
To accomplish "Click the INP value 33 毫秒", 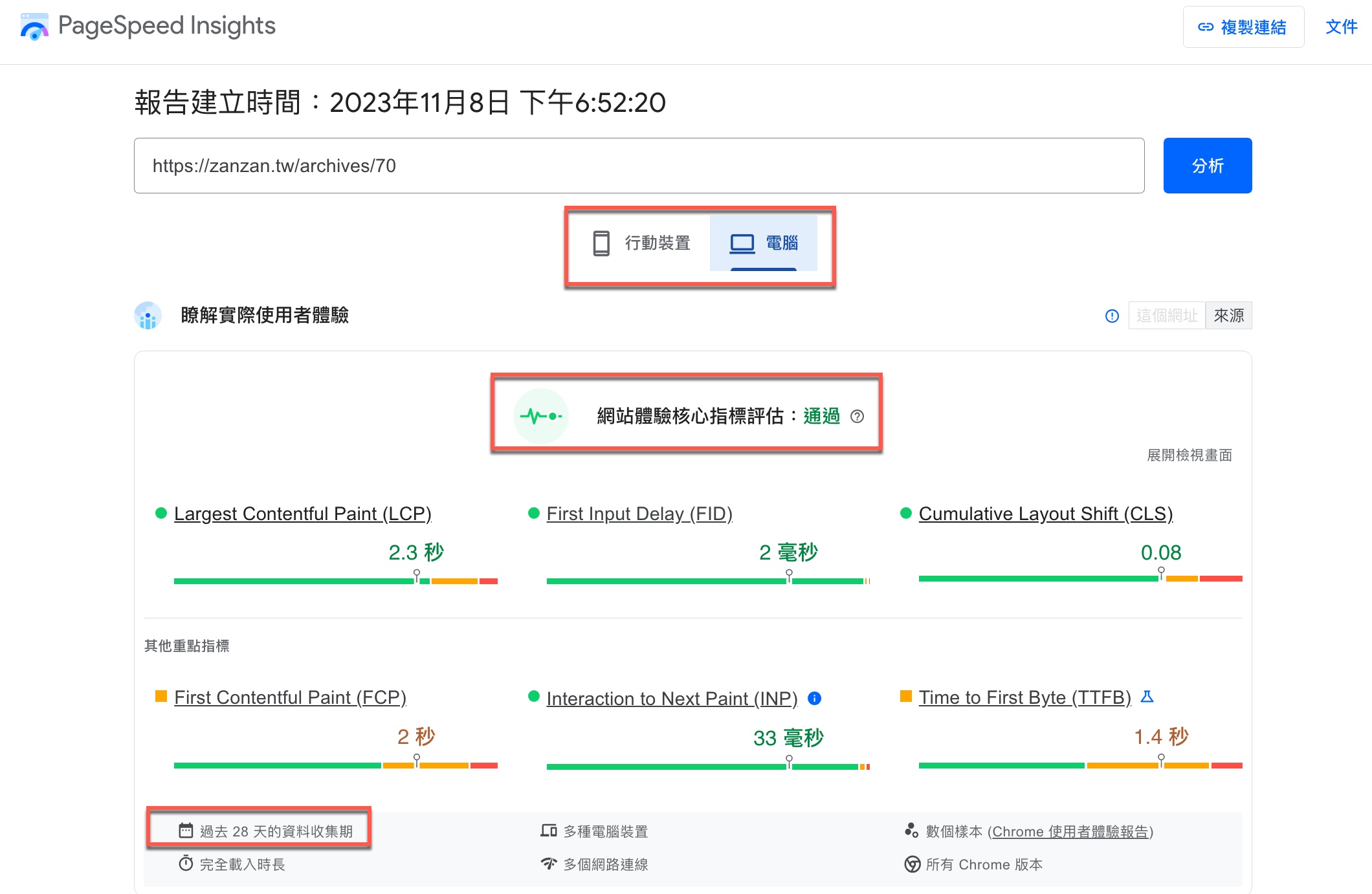I will (x=788, y=737).
